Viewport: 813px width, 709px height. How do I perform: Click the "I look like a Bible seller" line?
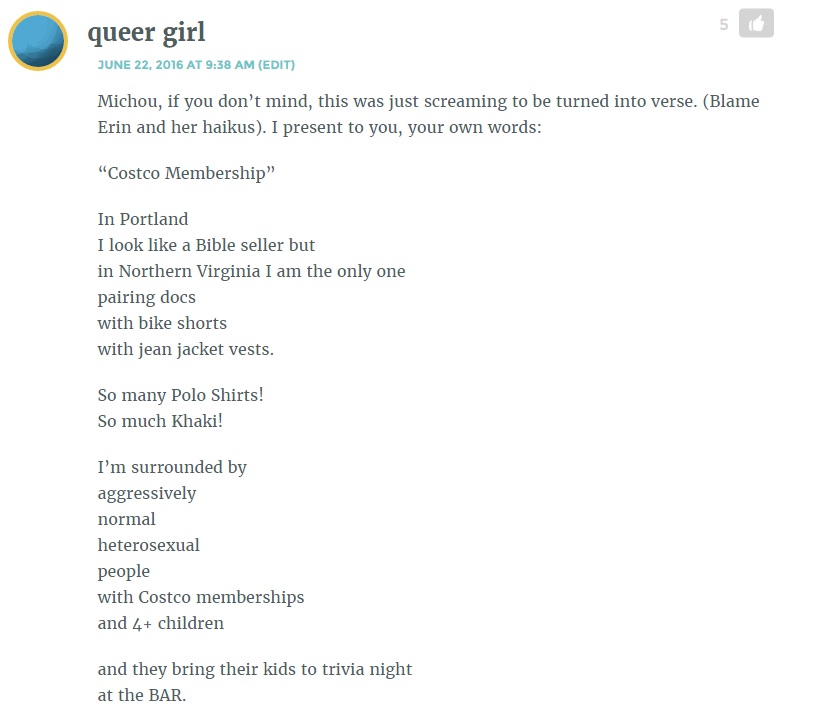click(x=206, y=245)
